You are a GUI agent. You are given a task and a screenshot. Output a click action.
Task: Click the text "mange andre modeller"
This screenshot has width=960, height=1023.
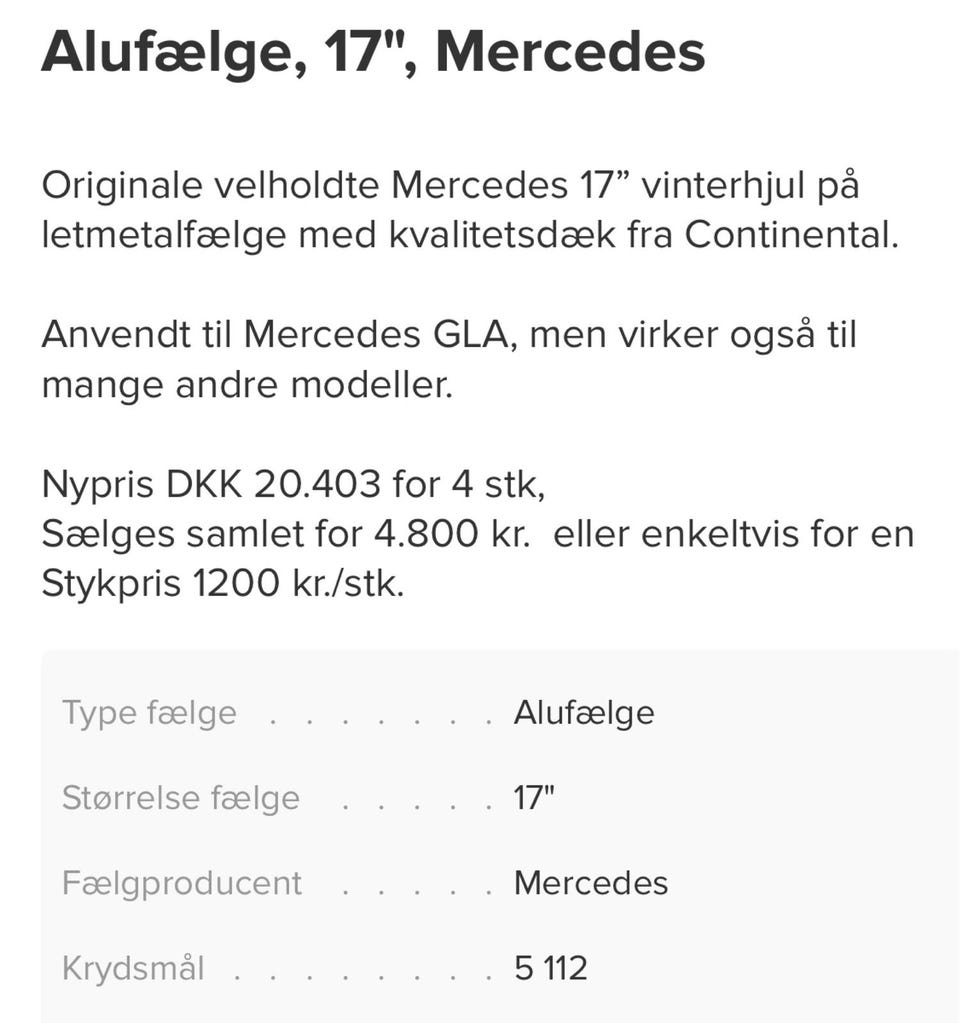click(247, 385)
